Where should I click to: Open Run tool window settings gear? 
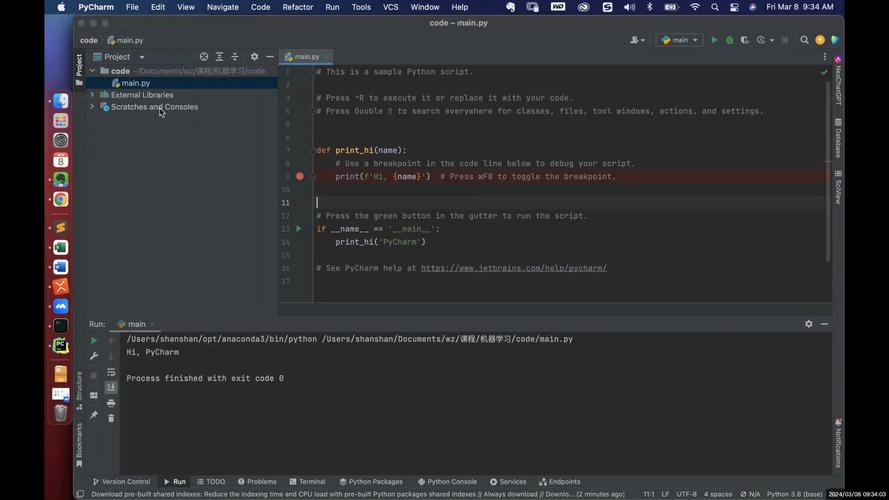808,324
